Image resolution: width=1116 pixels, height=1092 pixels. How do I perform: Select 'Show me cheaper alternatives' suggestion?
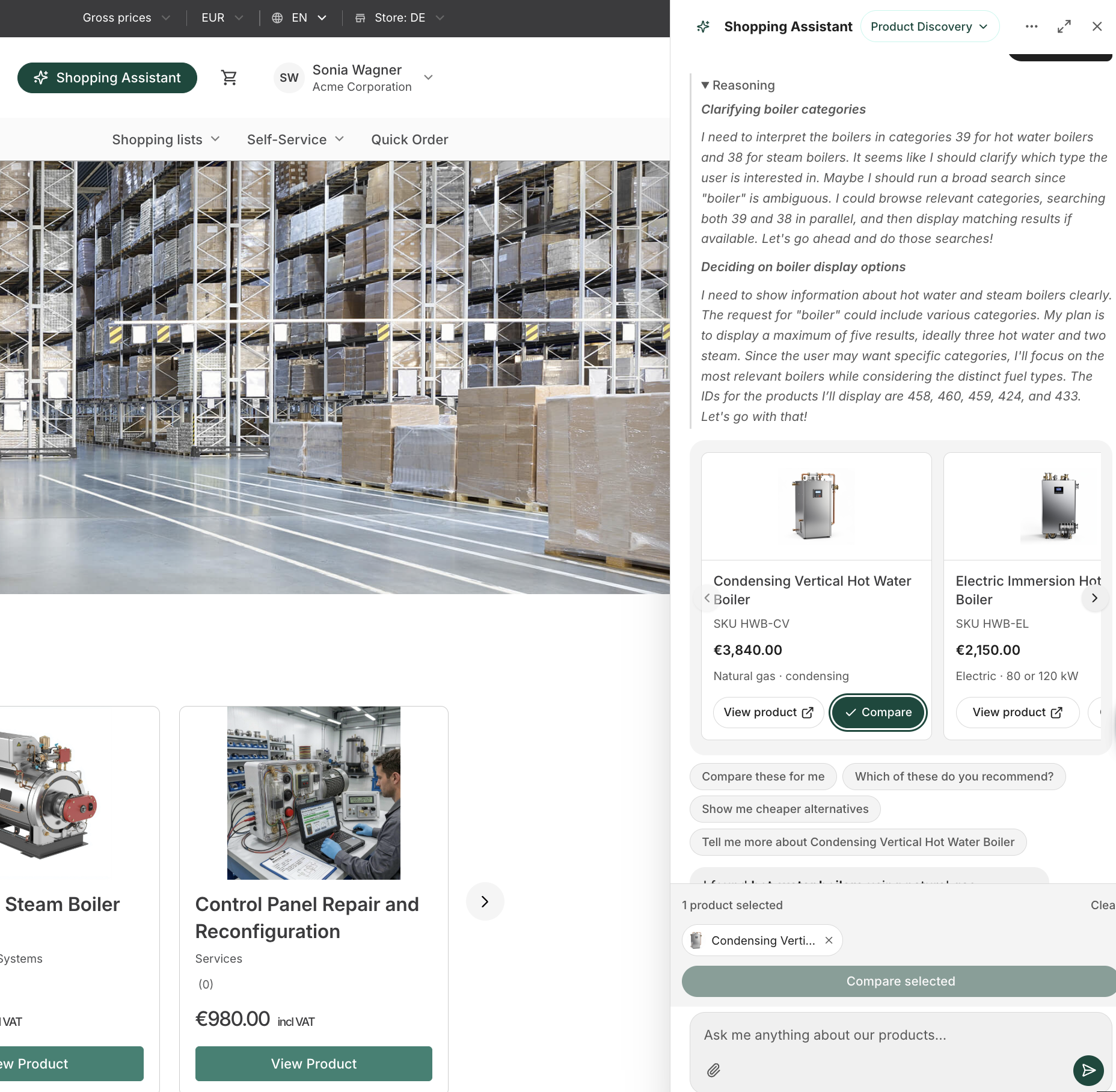click(x=785, y=809)
